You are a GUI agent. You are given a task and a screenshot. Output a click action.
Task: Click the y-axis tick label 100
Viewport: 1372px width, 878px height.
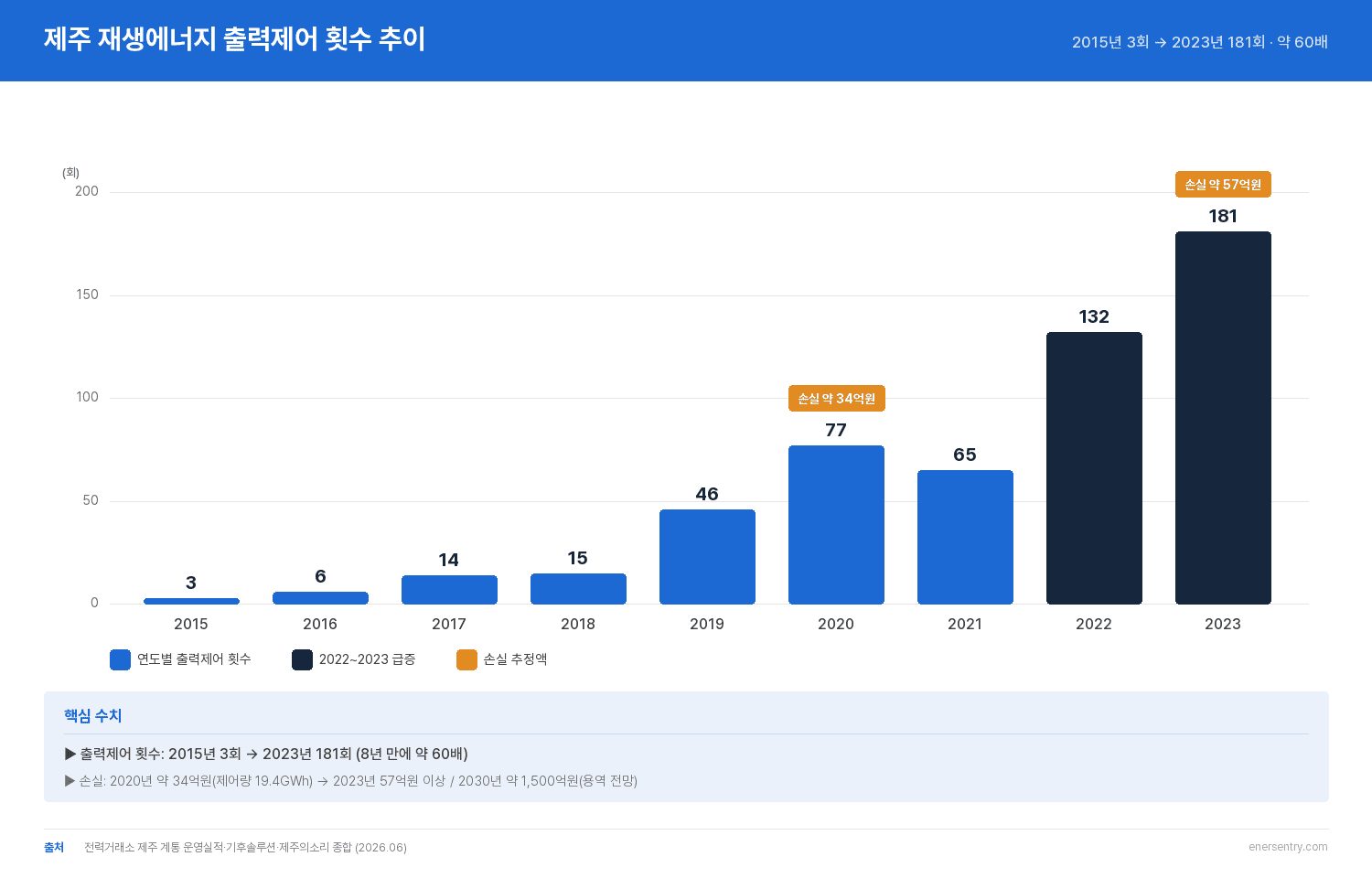click(87, 397)
